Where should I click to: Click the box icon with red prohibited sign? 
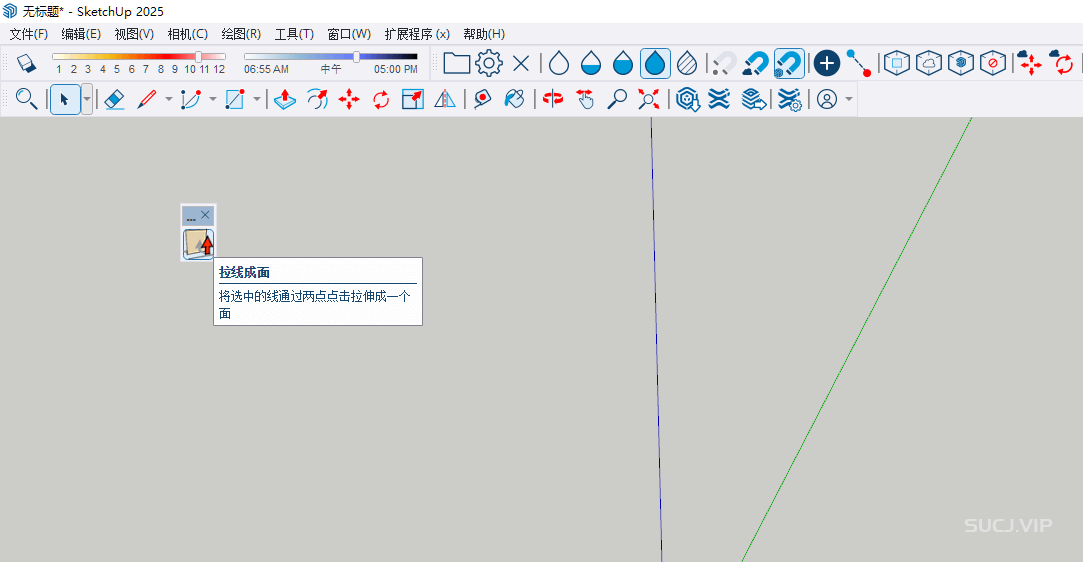(x=993, y=64)
